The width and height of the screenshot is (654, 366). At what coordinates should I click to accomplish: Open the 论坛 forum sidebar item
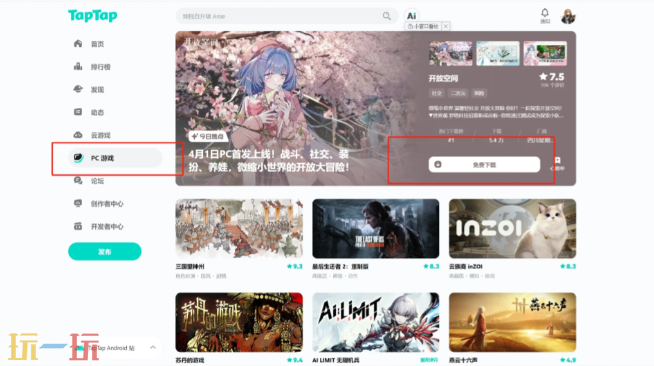coord(88,181)
